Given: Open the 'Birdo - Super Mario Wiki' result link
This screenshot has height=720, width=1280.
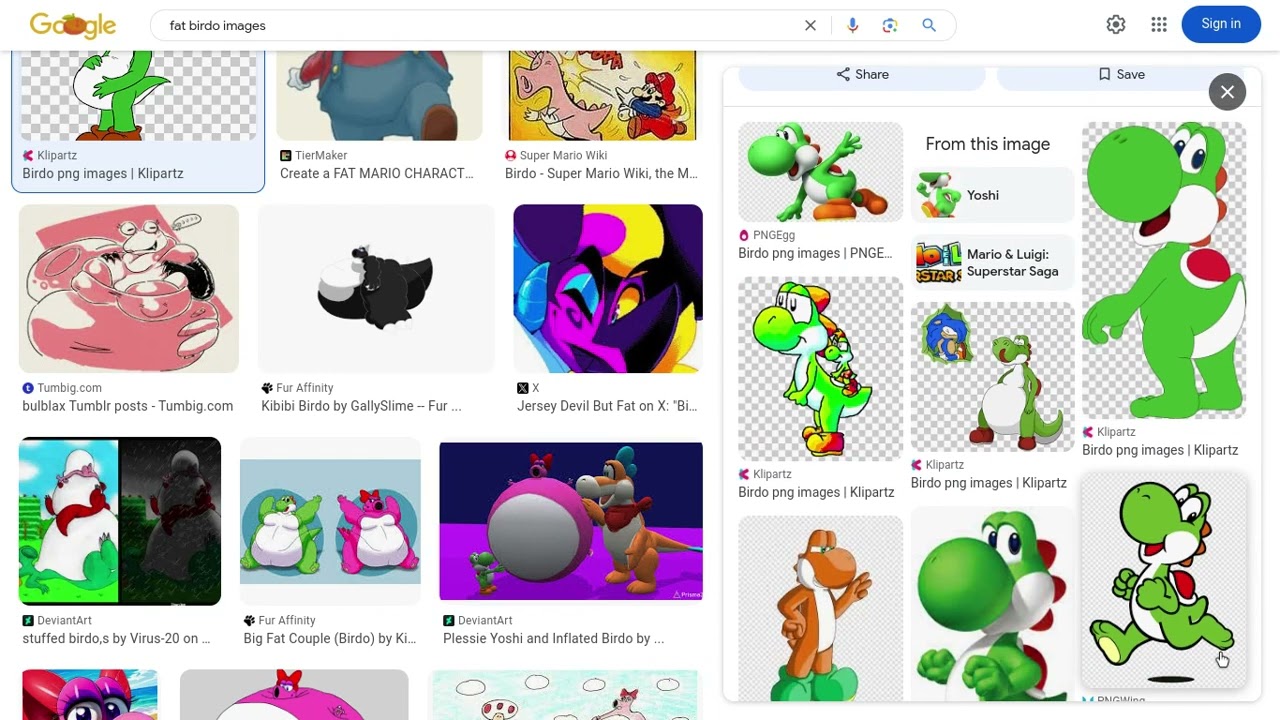Looking at the screenshot, I should click(x=601, y=174).
